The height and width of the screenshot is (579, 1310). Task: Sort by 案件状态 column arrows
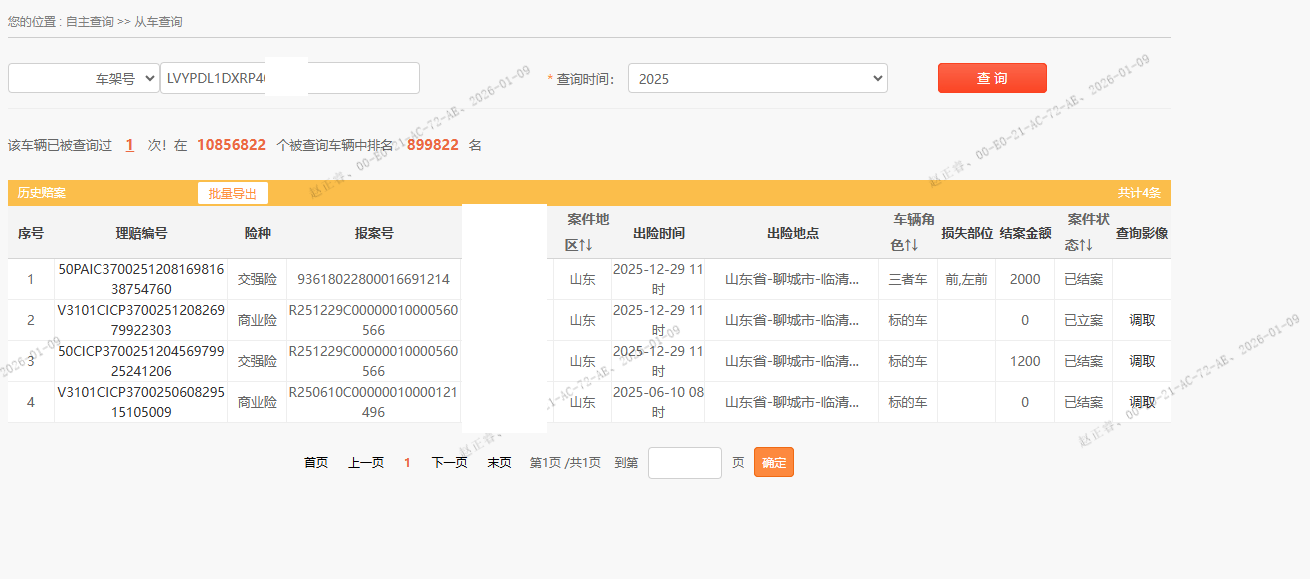point(1085,246)
